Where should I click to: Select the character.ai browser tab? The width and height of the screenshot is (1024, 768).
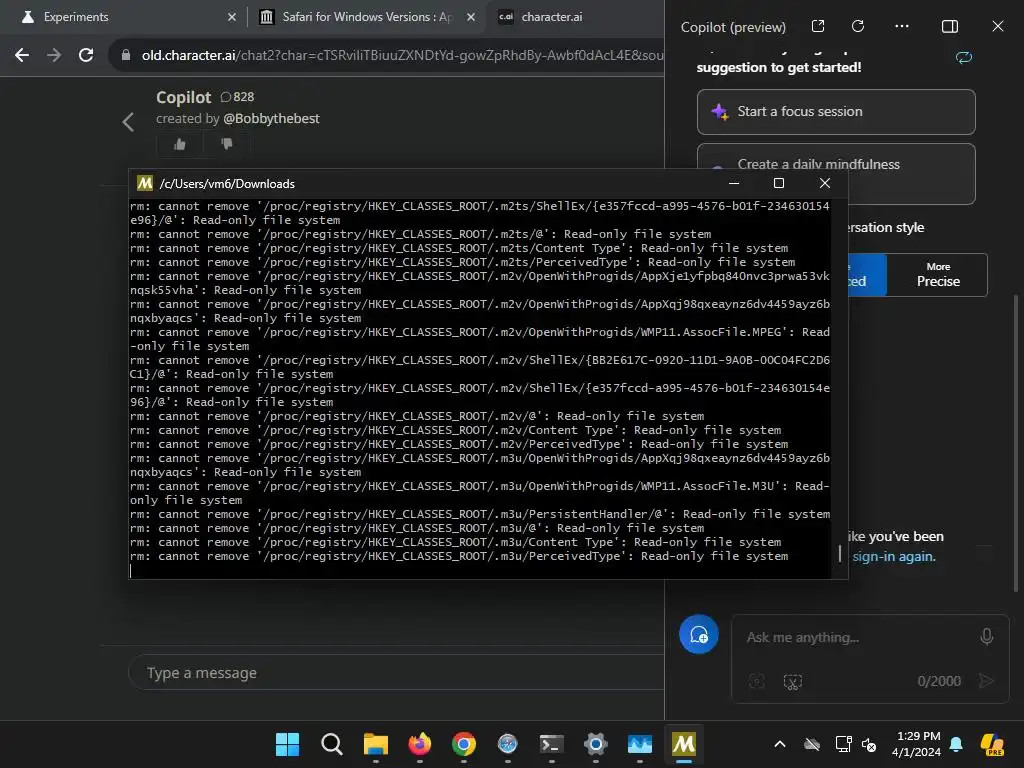click(551, 17)
